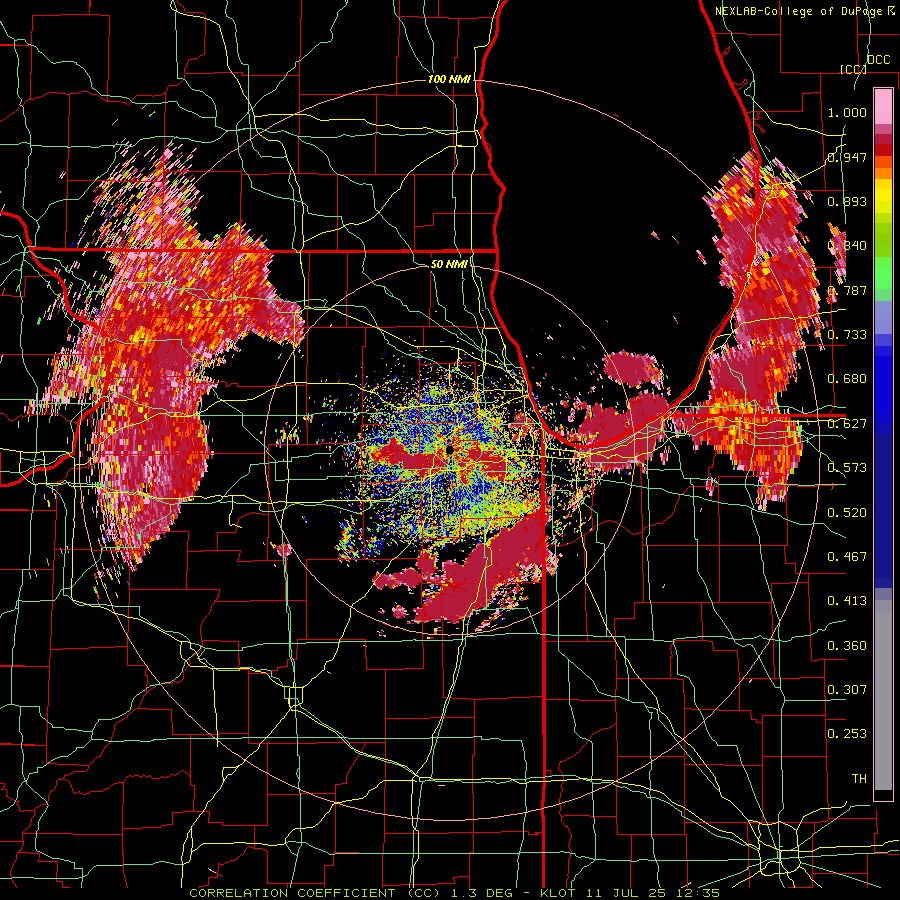Select the 0.253 legend value
900x900 pixels.
coord(847,734)
